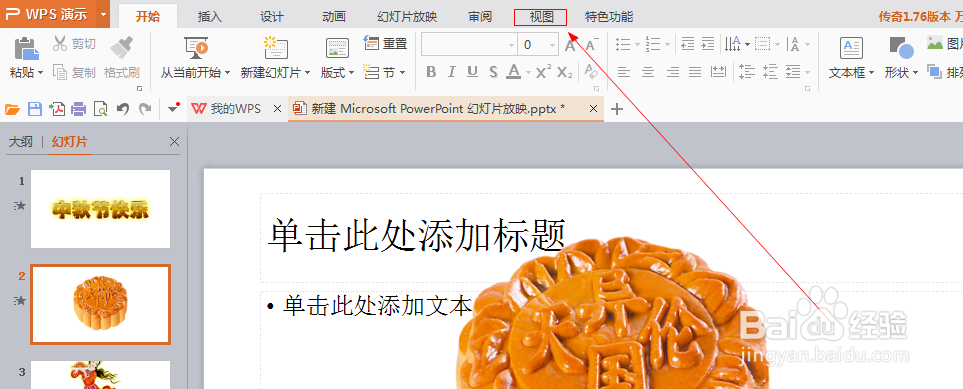963x389 pixels.
Task: Open font size dropdown showing 0
Action: [x=553, y=45]
